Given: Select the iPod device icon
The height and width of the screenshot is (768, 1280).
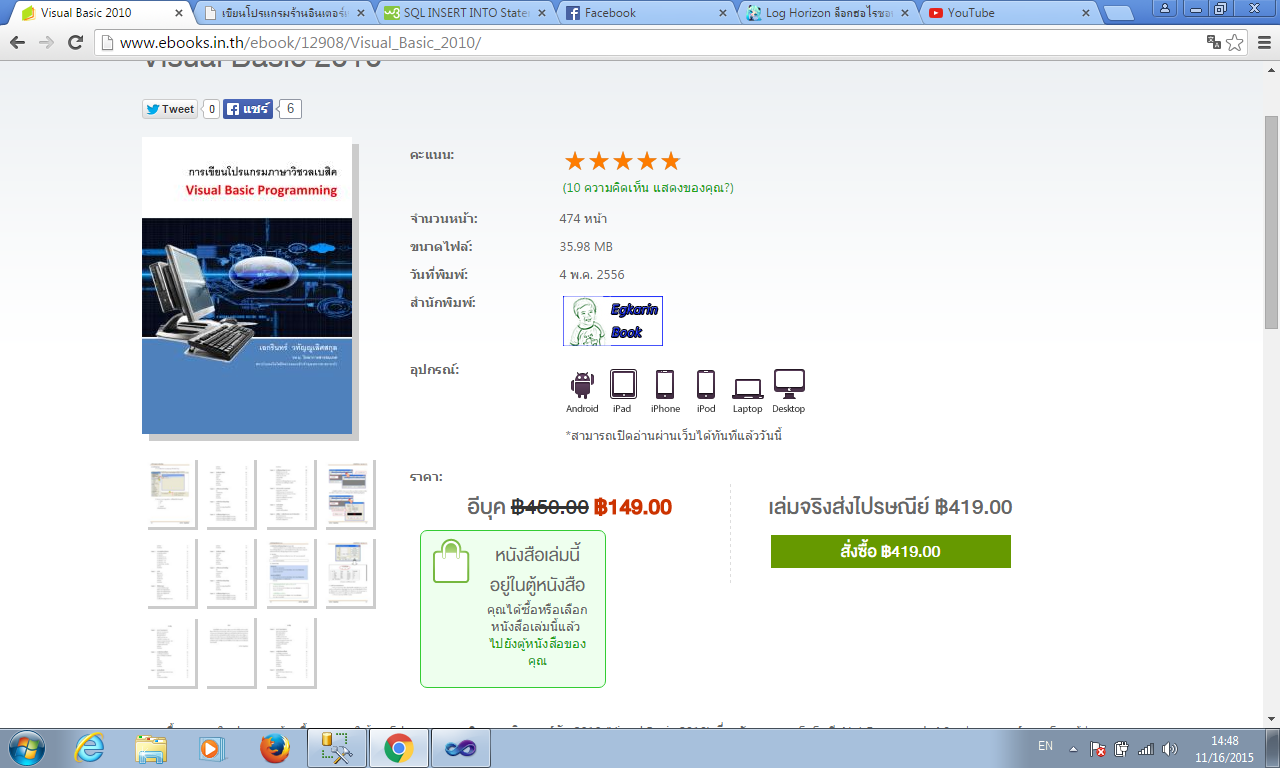Looking at the screenshot, I should (706, 391).
